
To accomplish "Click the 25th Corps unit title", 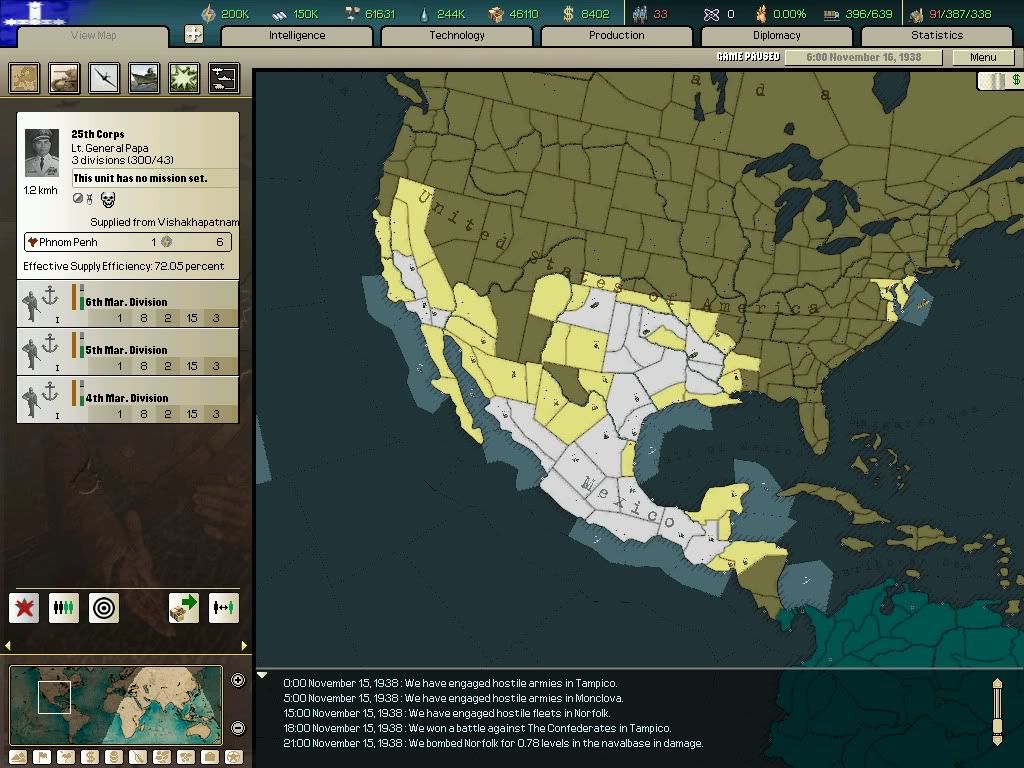I will (98, 134).
